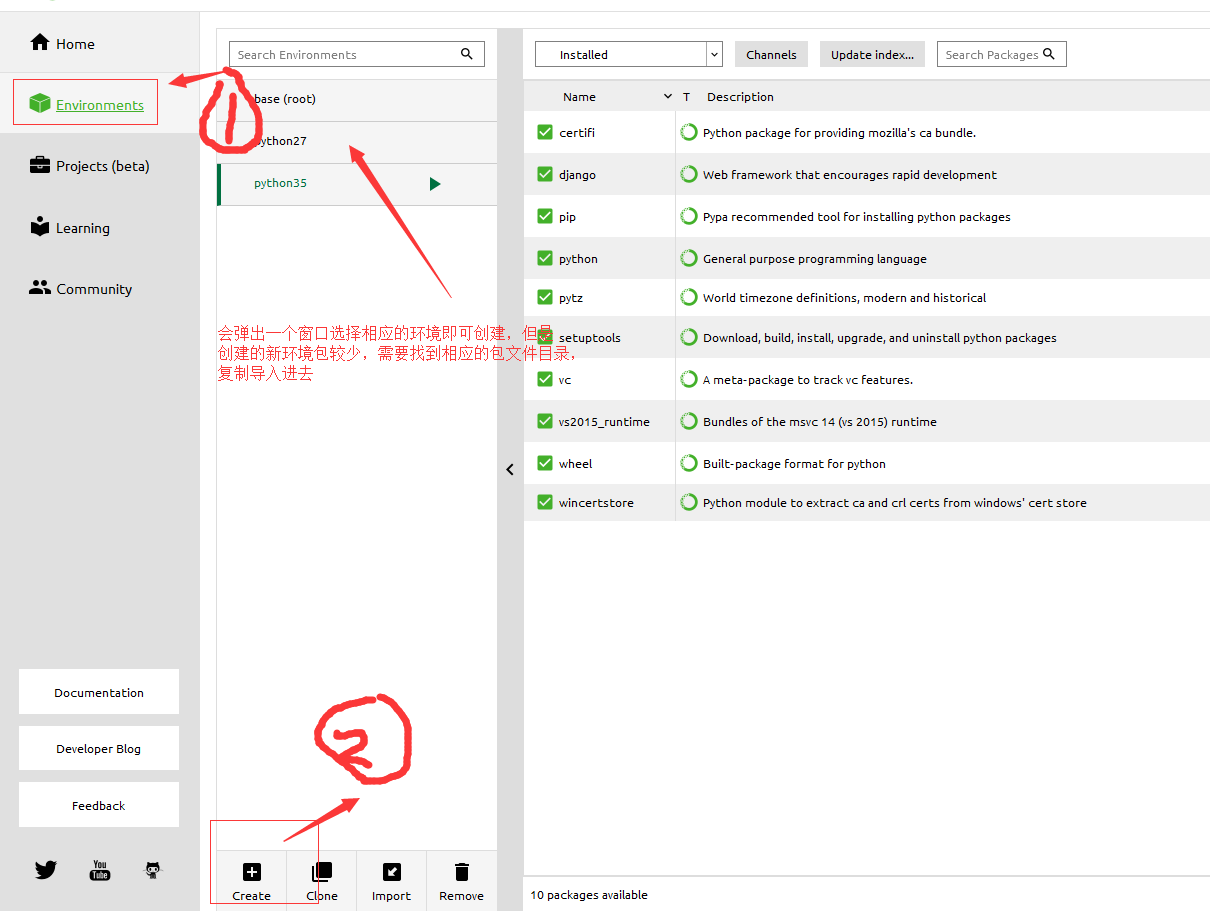The width and height of the screenshot is (1210, 911).
Task: Click the type icon for pip
Action: (x=689, y=216)
